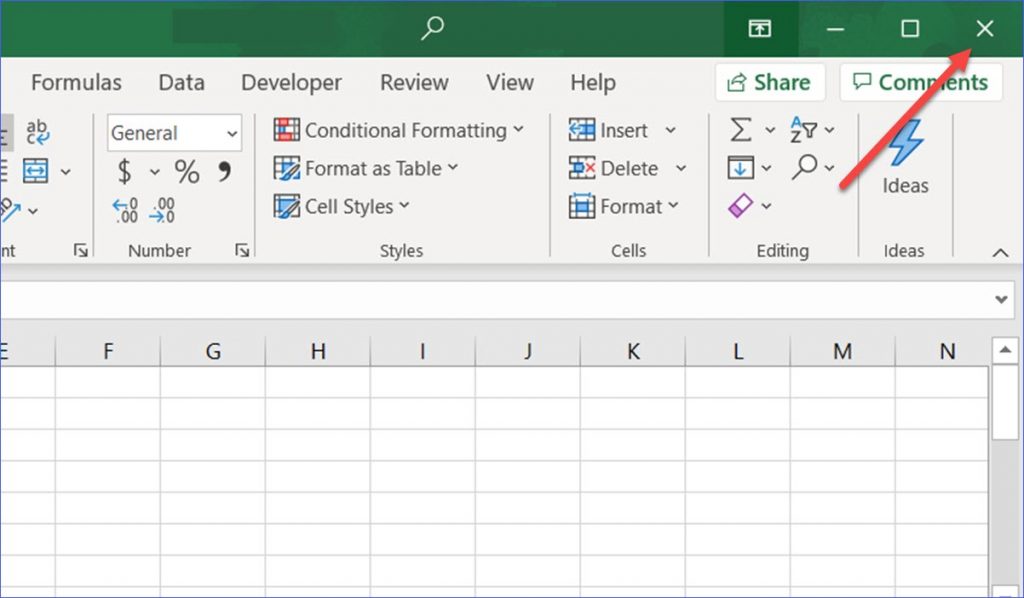Open the Developer ribbon tab
This screenshot has width=1024, height=598.
click(x=291, y=83)
